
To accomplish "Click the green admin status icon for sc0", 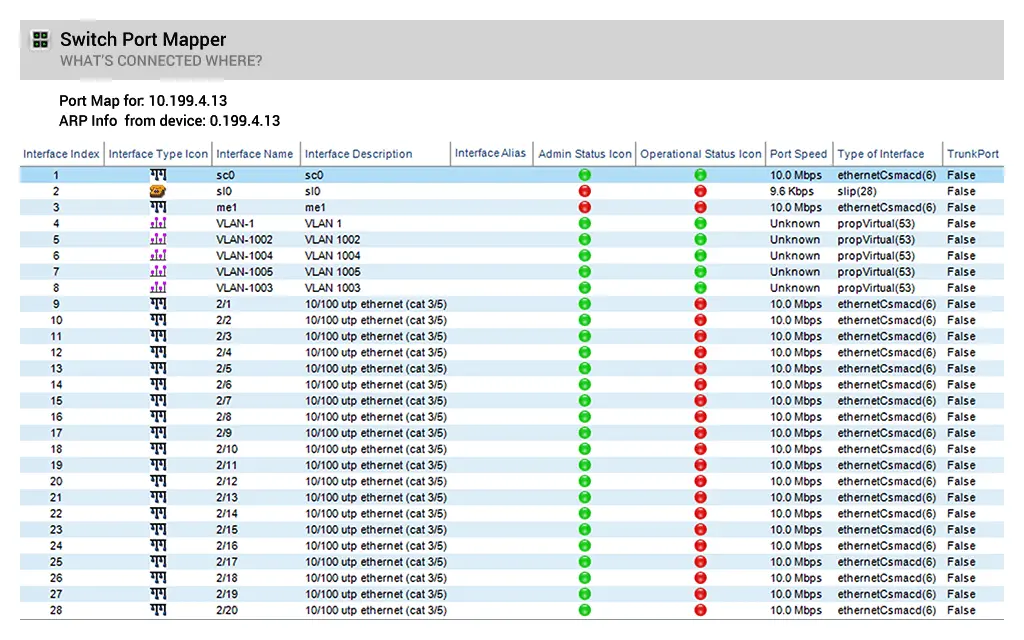I will pyautogui.click(x=584, y=175).
